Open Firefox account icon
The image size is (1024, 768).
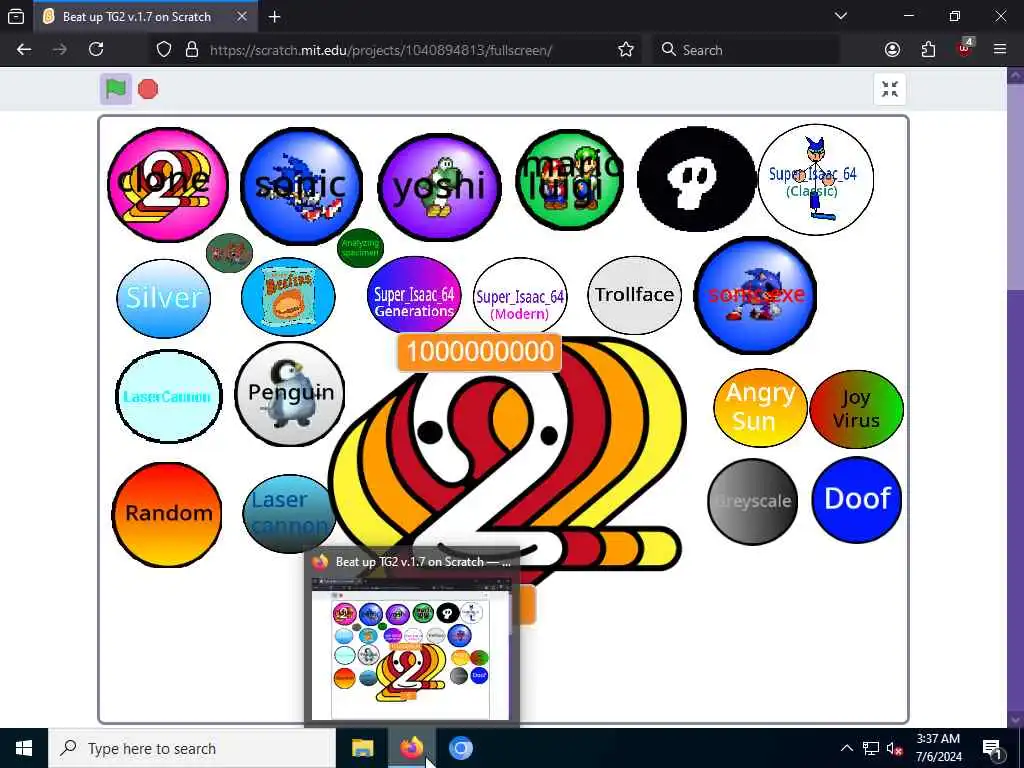coord(892,50)
